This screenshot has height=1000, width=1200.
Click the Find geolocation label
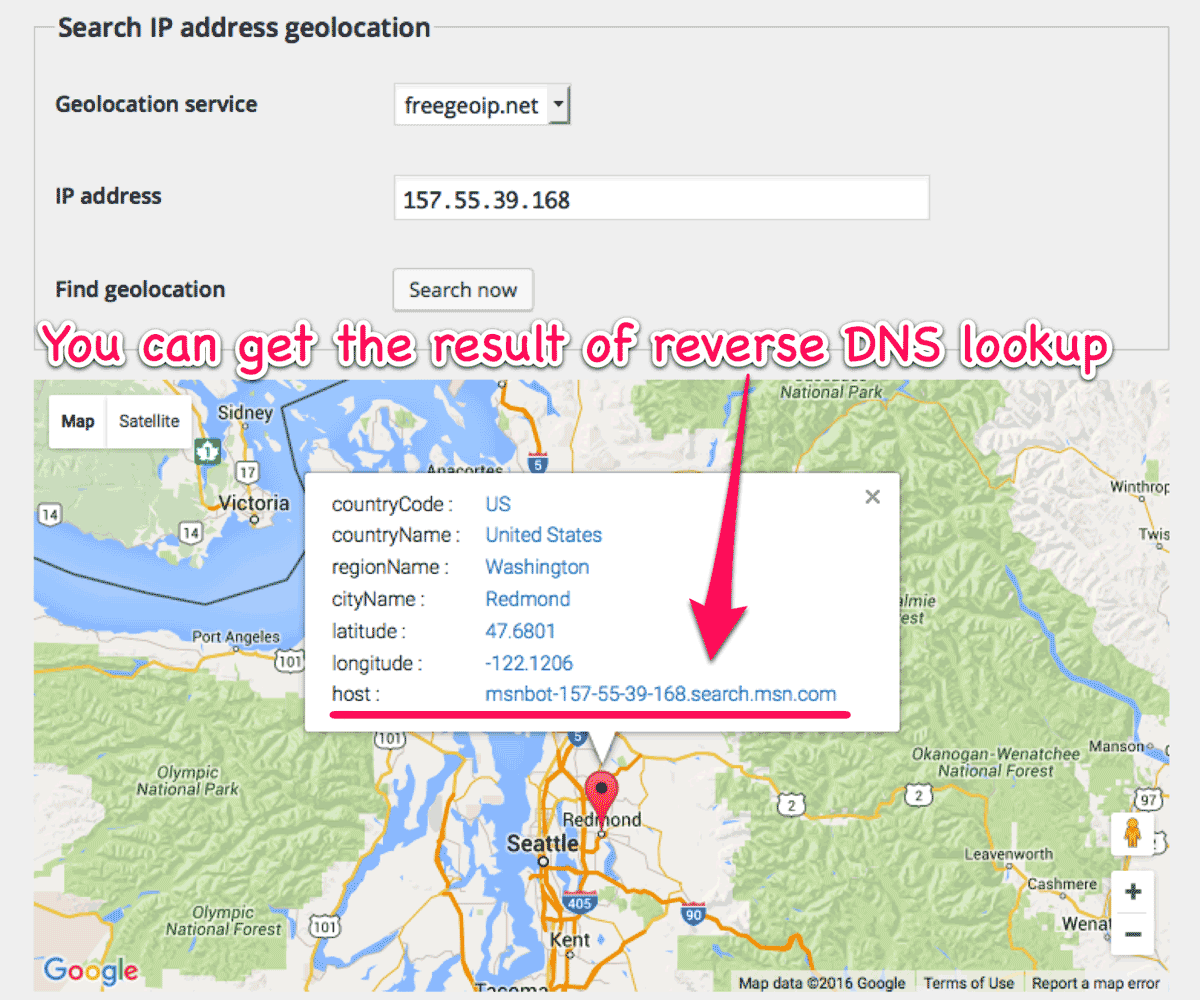point(140,290)
